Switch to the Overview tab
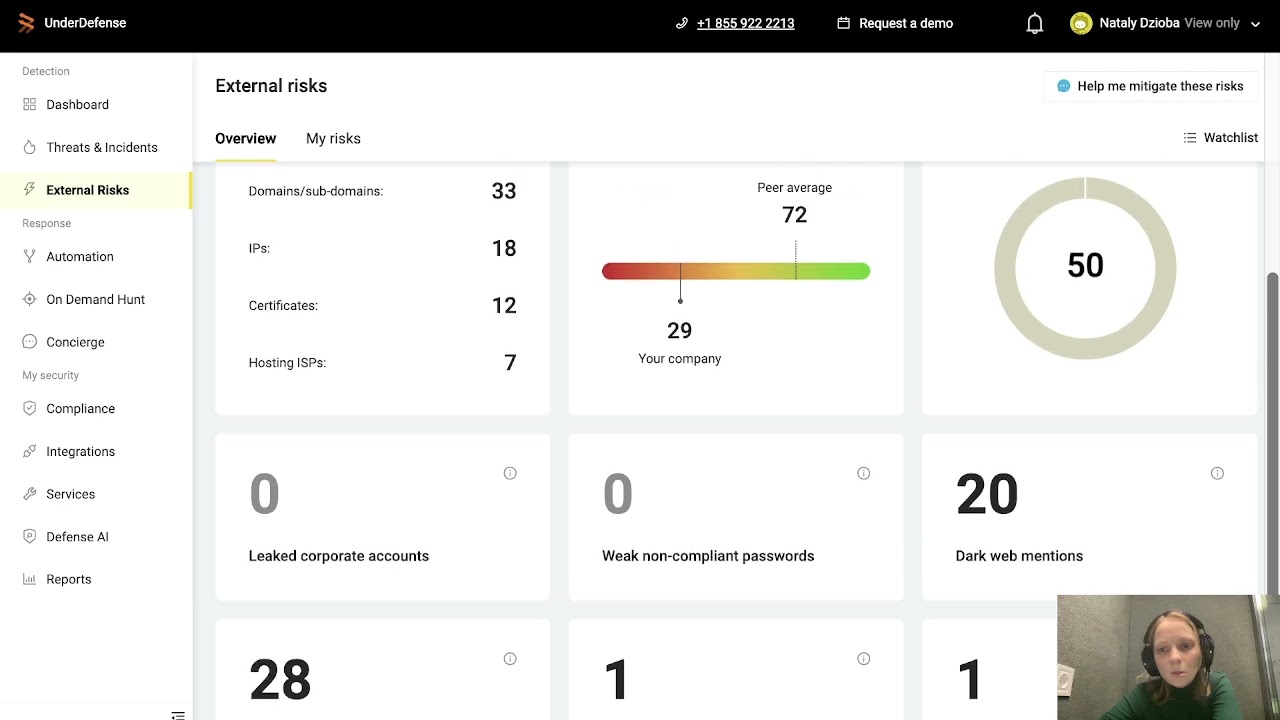This screenshot has height=720, width=1280. (x=245, y=138)
